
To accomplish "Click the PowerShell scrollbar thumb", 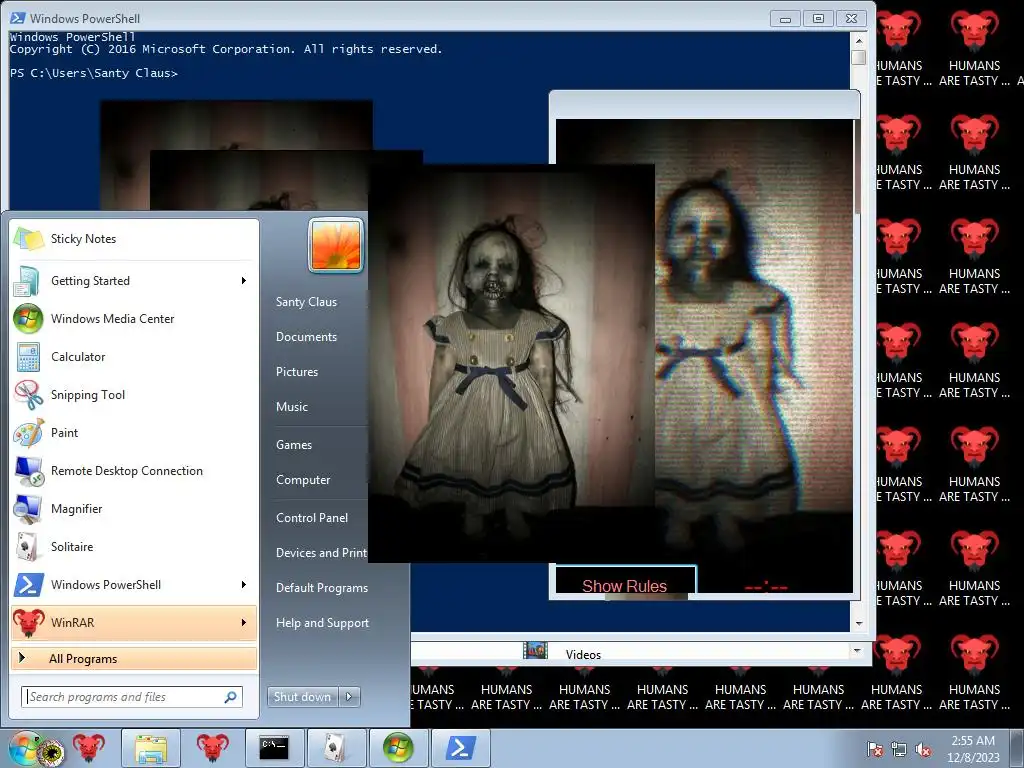I will [859, 57].
